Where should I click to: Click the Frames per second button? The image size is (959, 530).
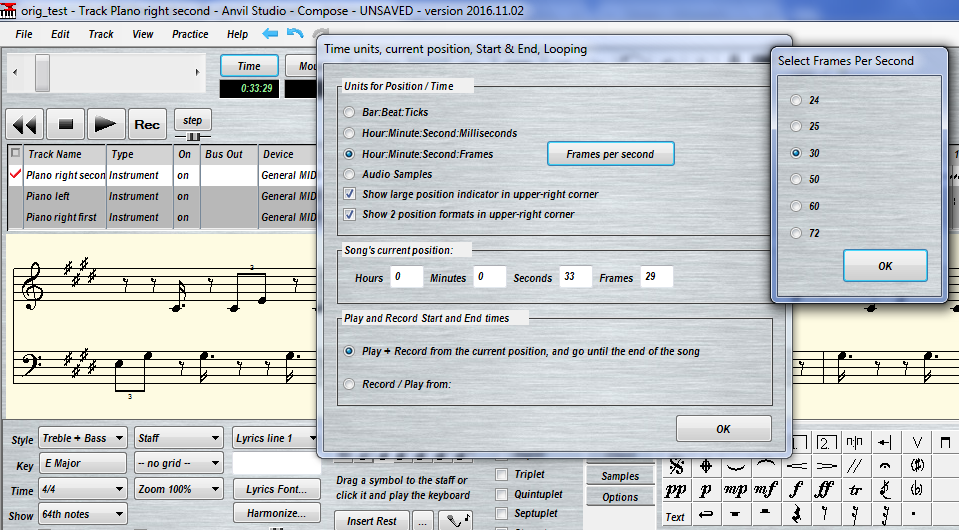coord(610,154)
